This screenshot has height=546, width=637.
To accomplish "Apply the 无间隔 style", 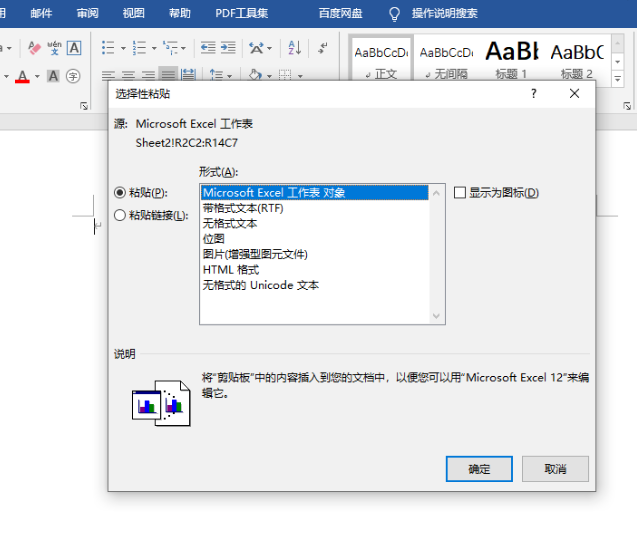I will click(446, 60).
